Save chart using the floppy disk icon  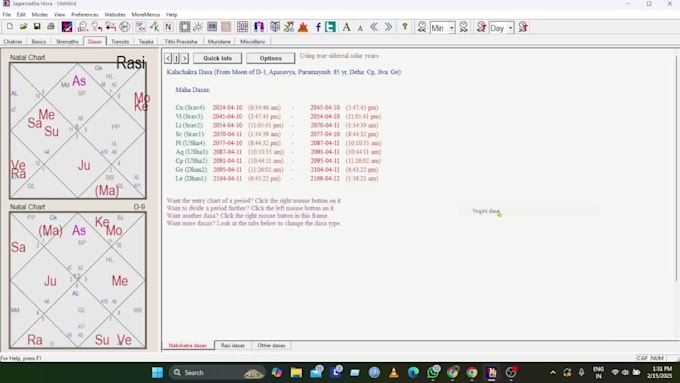pos(37,27)
